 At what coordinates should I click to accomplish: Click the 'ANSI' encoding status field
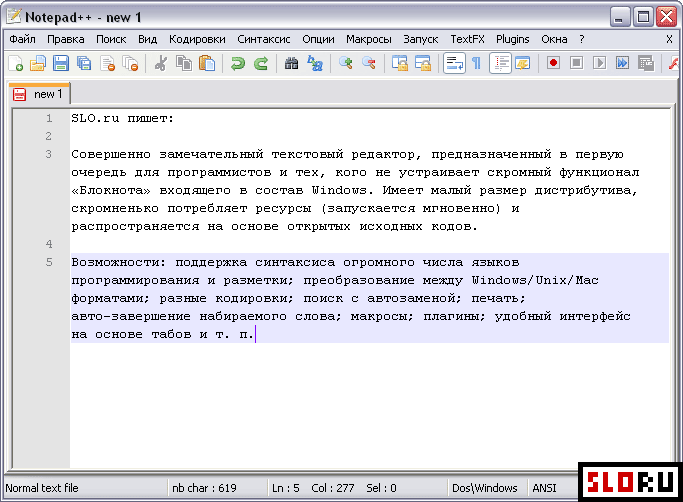544,488
